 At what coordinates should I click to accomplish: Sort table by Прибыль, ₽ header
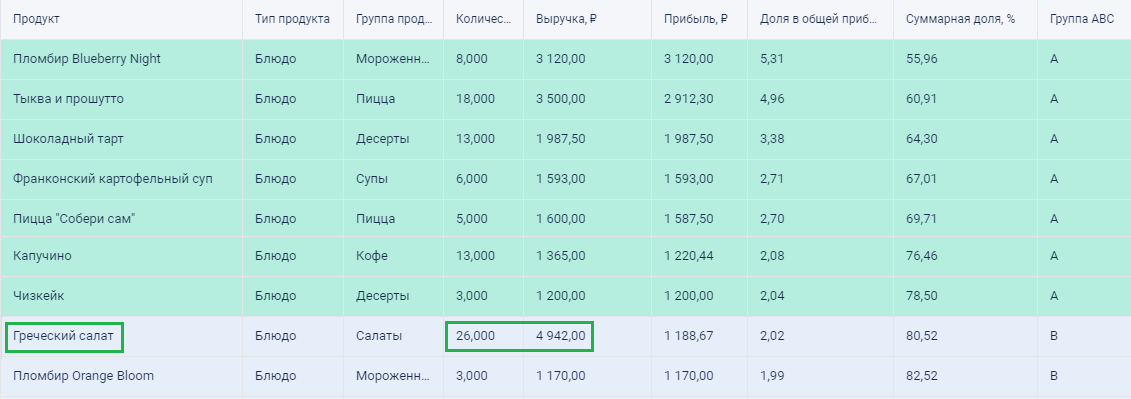[x=695, y=19]
